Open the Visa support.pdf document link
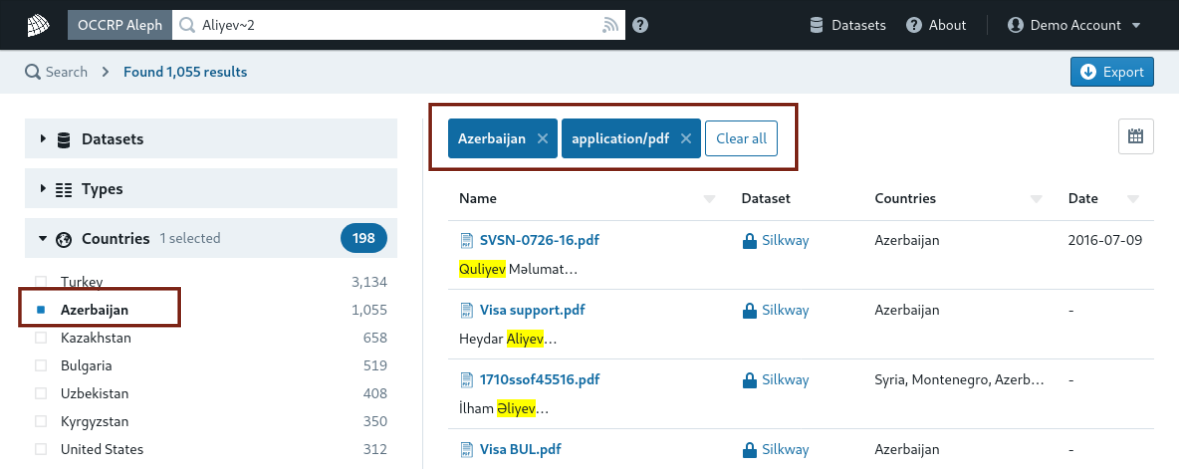The height and width of the screenshot is (469, 1179). pyautogui.click(x=532, y=310)
